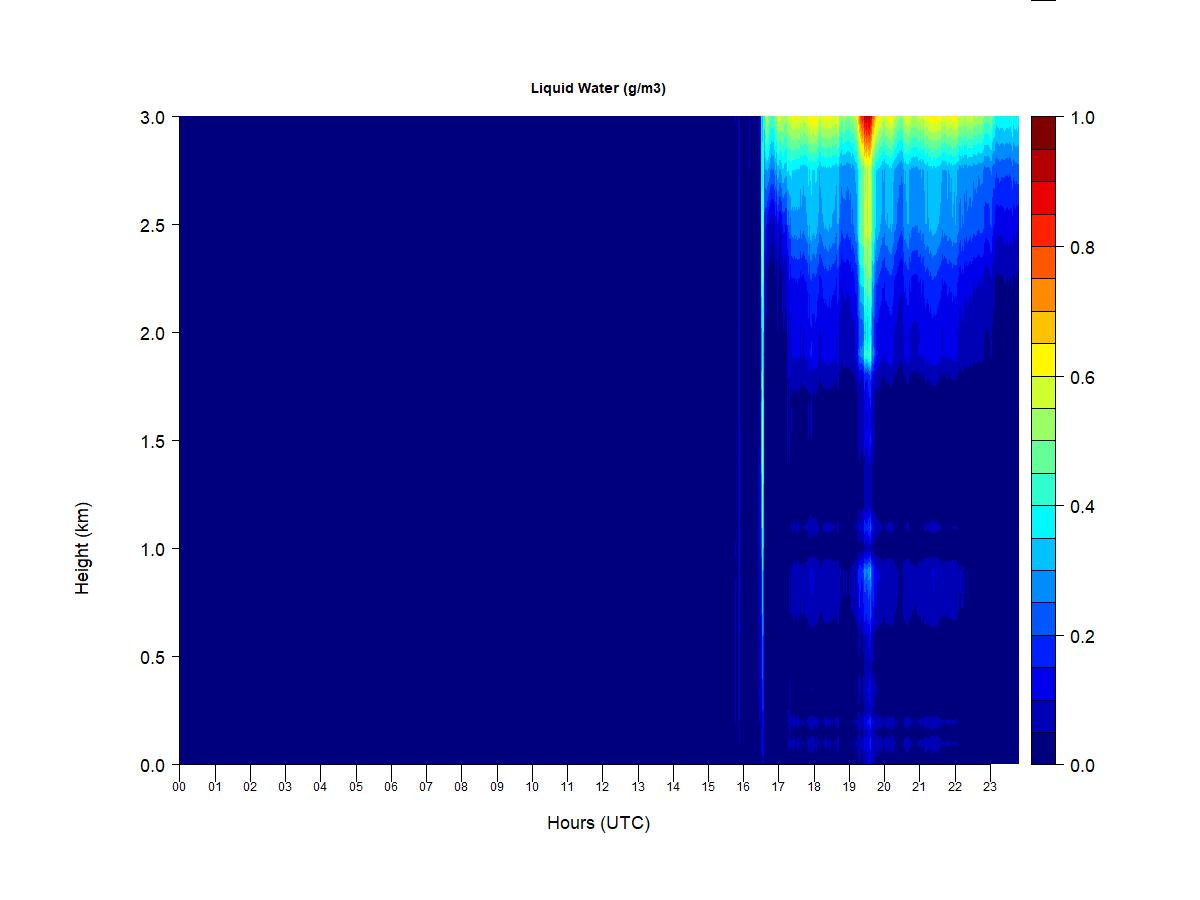Click the 'Height (km)' axis label

[x=83, y=548]
